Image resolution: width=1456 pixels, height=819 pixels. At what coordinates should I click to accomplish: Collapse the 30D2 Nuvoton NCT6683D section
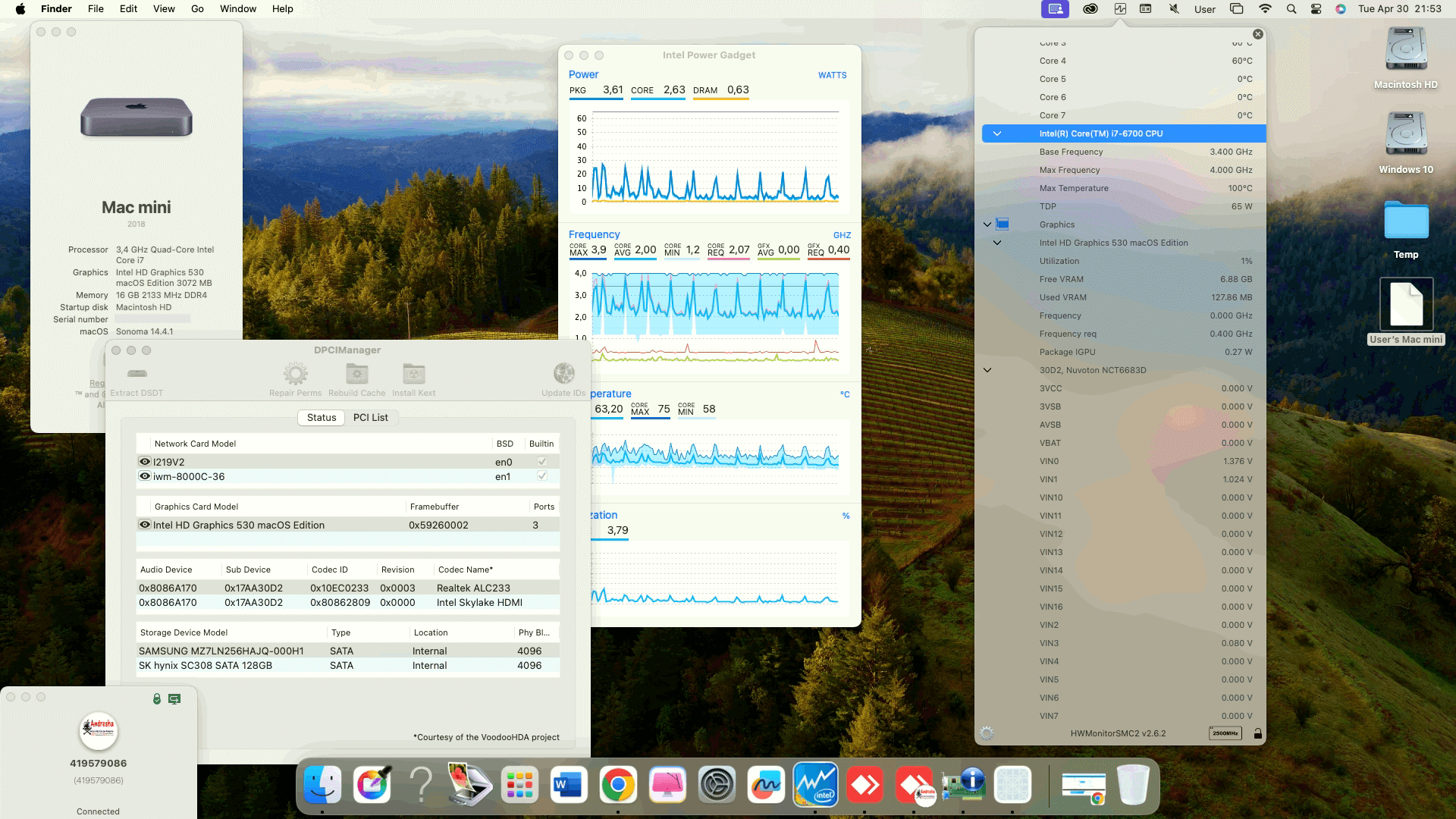pyautogui.click(x=987, y=370)
